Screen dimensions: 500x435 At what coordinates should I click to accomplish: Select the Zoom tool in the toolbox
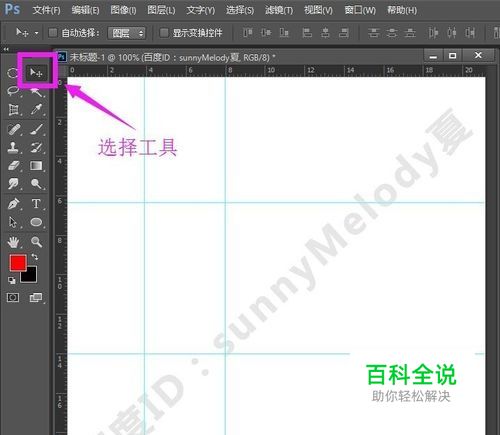click(36, 242)
